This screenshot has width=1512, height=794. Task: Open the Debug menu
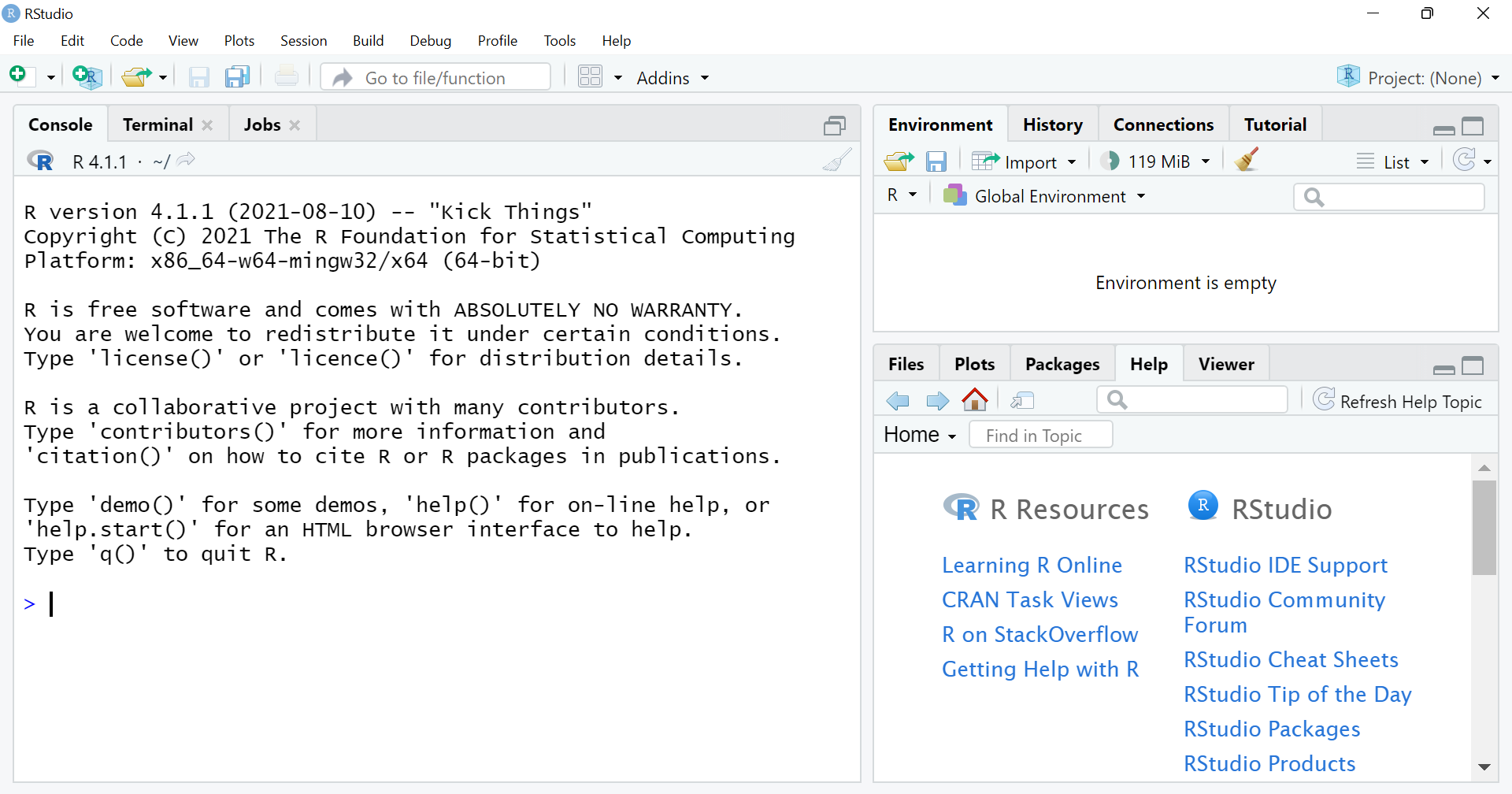(430, 41)
